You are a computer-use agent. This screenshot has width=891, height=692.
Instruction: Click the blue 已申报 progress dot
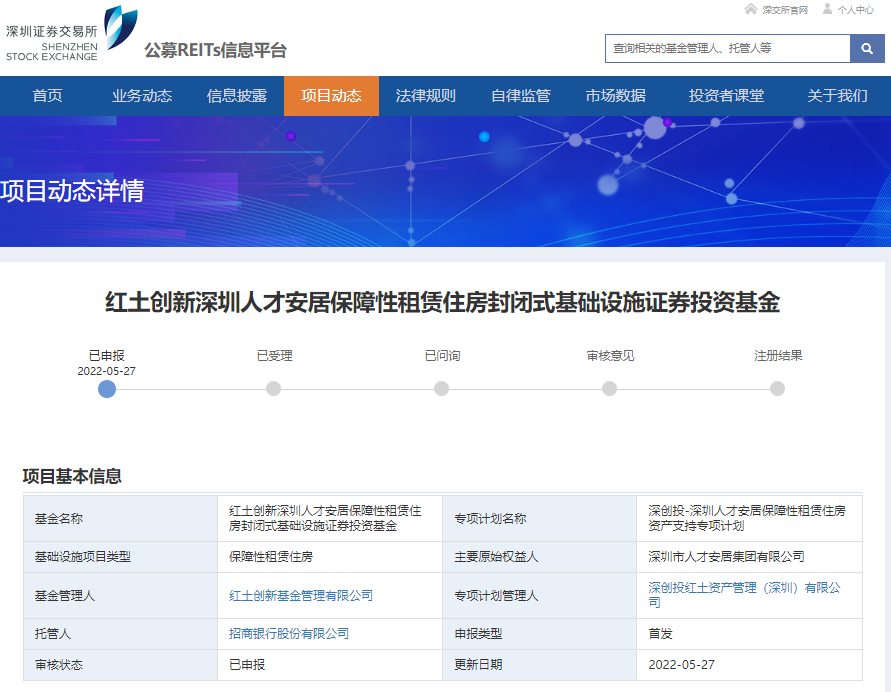click(x=107, y=389)
